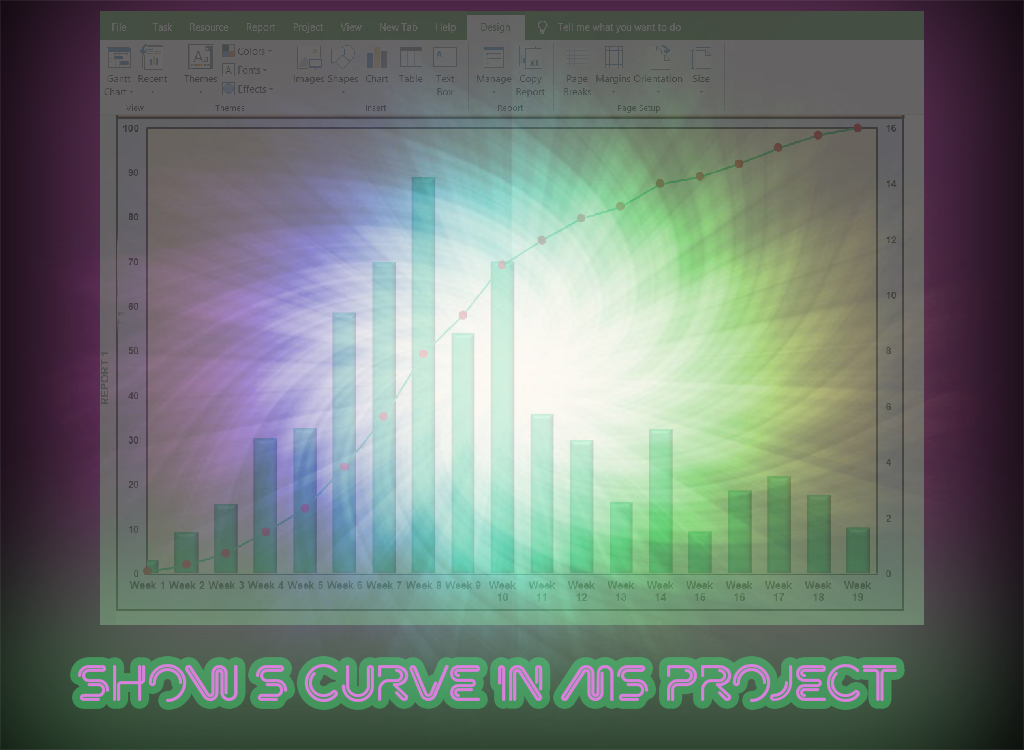The image size is (1024, 750).
Task: Switch to the Resource tab
Action: coord(209,27)
